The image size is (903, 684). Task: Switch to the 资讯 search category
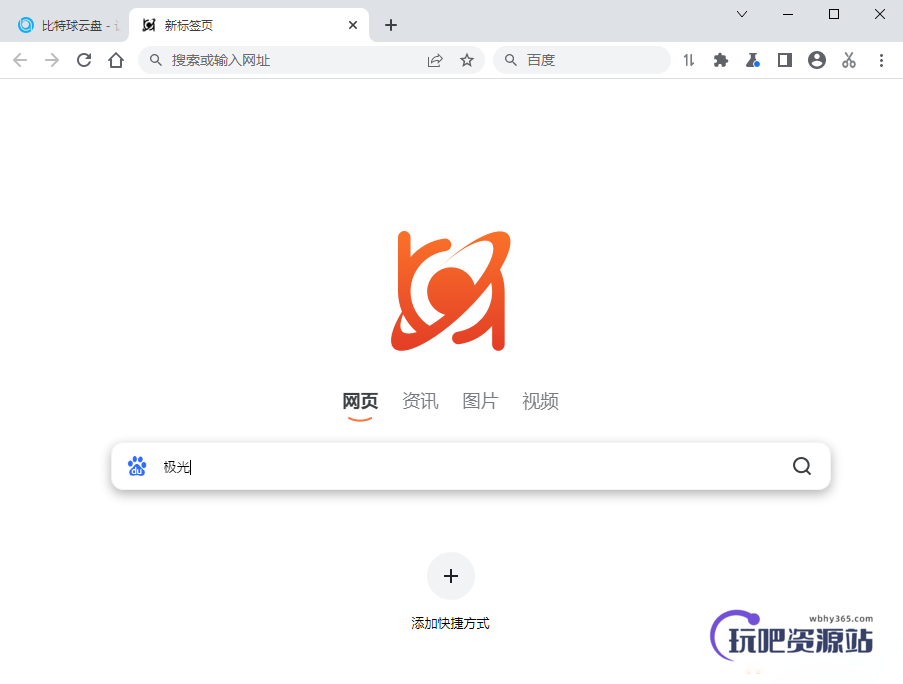pyautogui.click(x=420, y=401)
